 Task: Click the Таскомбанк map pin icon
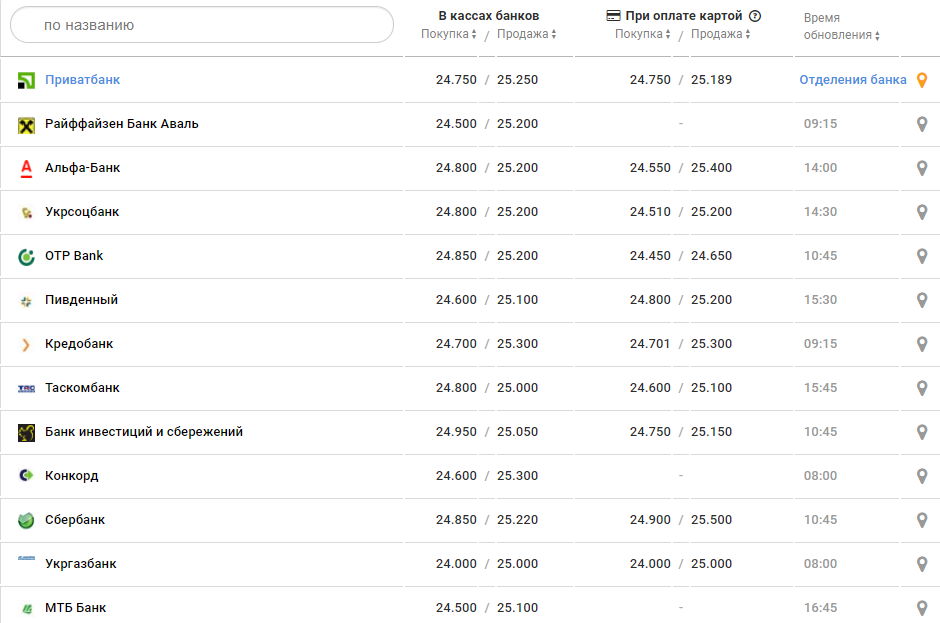(922, 388)
